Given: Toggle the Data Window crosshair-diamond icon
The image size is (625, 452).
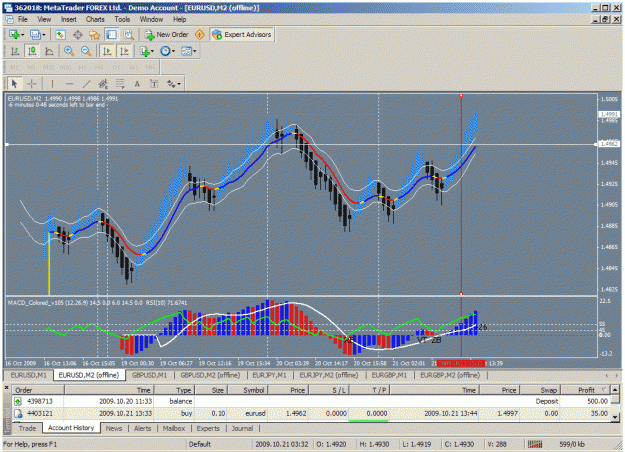Looking at the screenshot, I should click(78, 35).
